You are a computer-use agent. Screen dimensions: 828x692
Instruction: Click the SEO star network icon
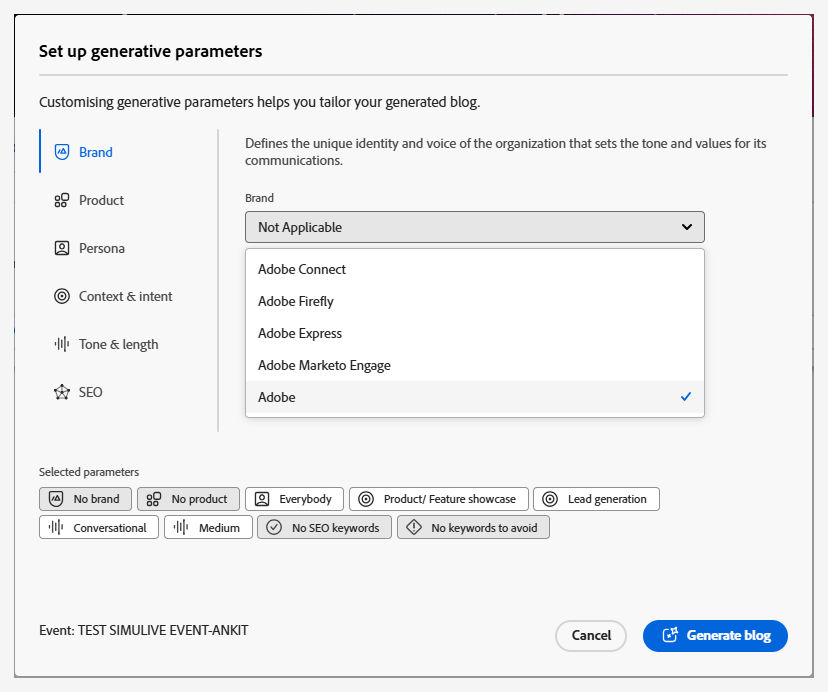tap(62, 392)
